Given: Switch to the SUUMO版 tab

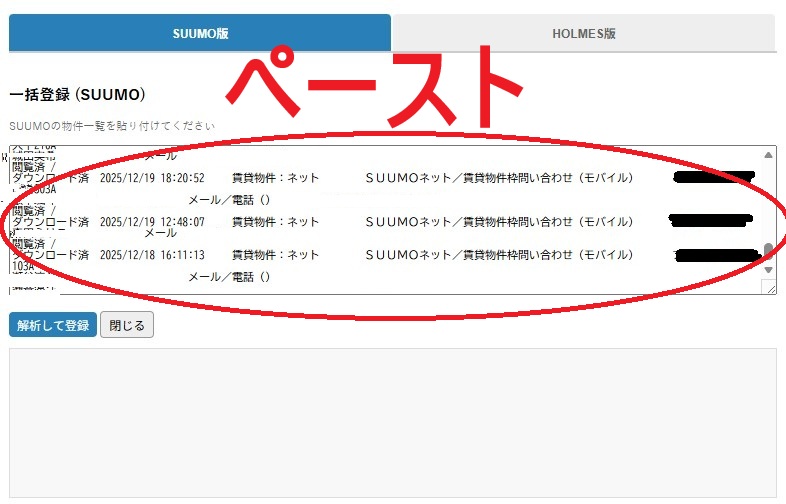Looking at the screenshot, I should 200,33.
